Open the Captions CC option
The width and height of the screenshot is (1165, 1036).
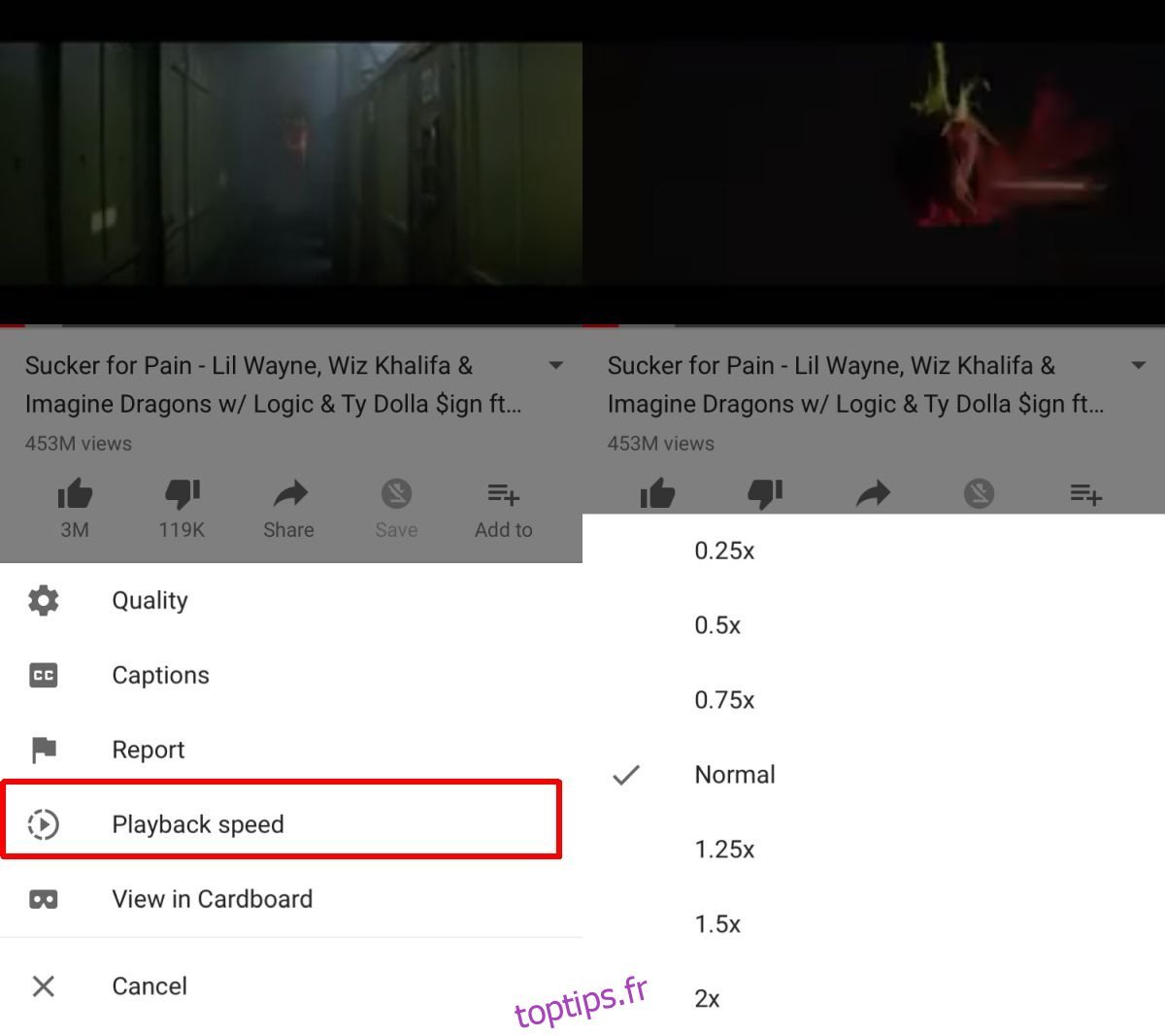[291, 675]
